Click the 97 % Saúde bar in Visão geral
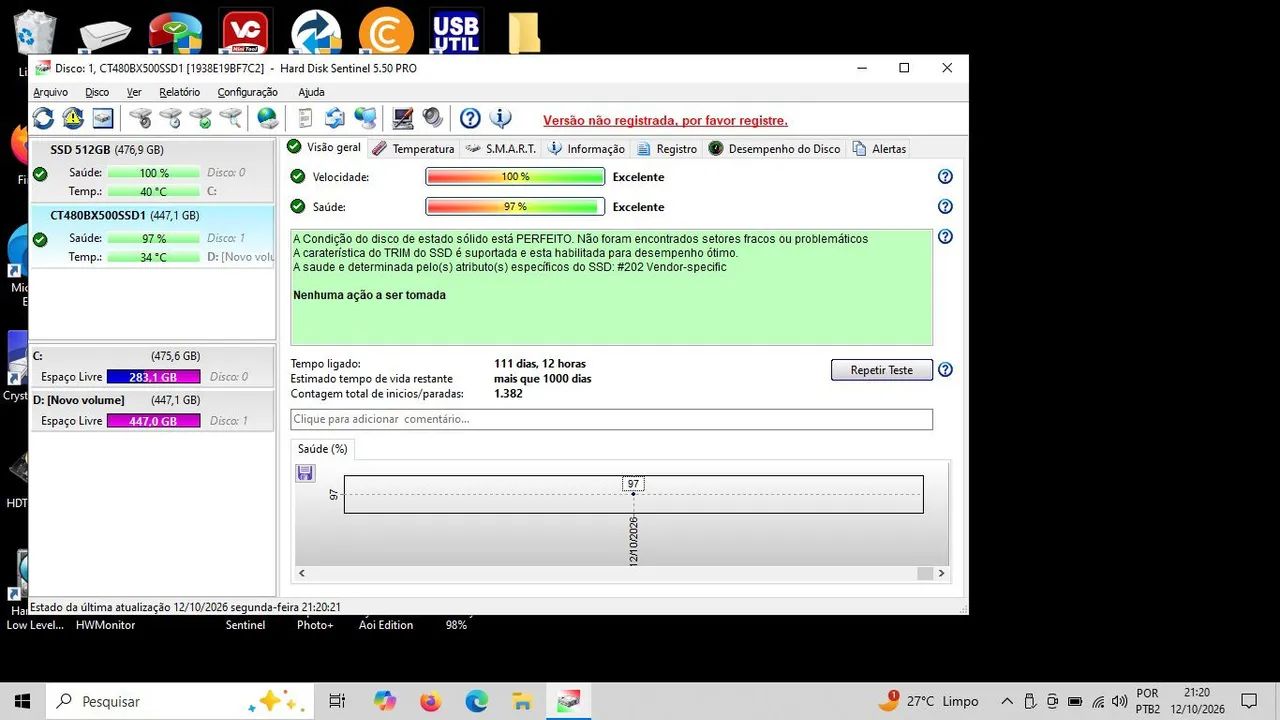This screenshot has height=720, width=1280. 515,207
